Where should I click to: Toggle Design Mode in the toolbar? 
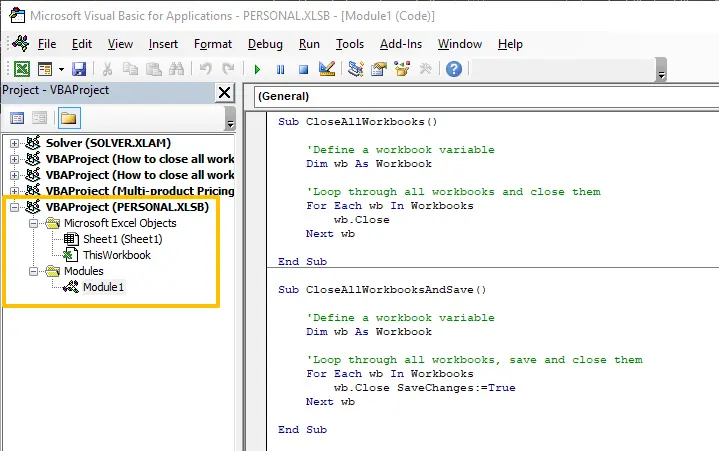point(326,69)
